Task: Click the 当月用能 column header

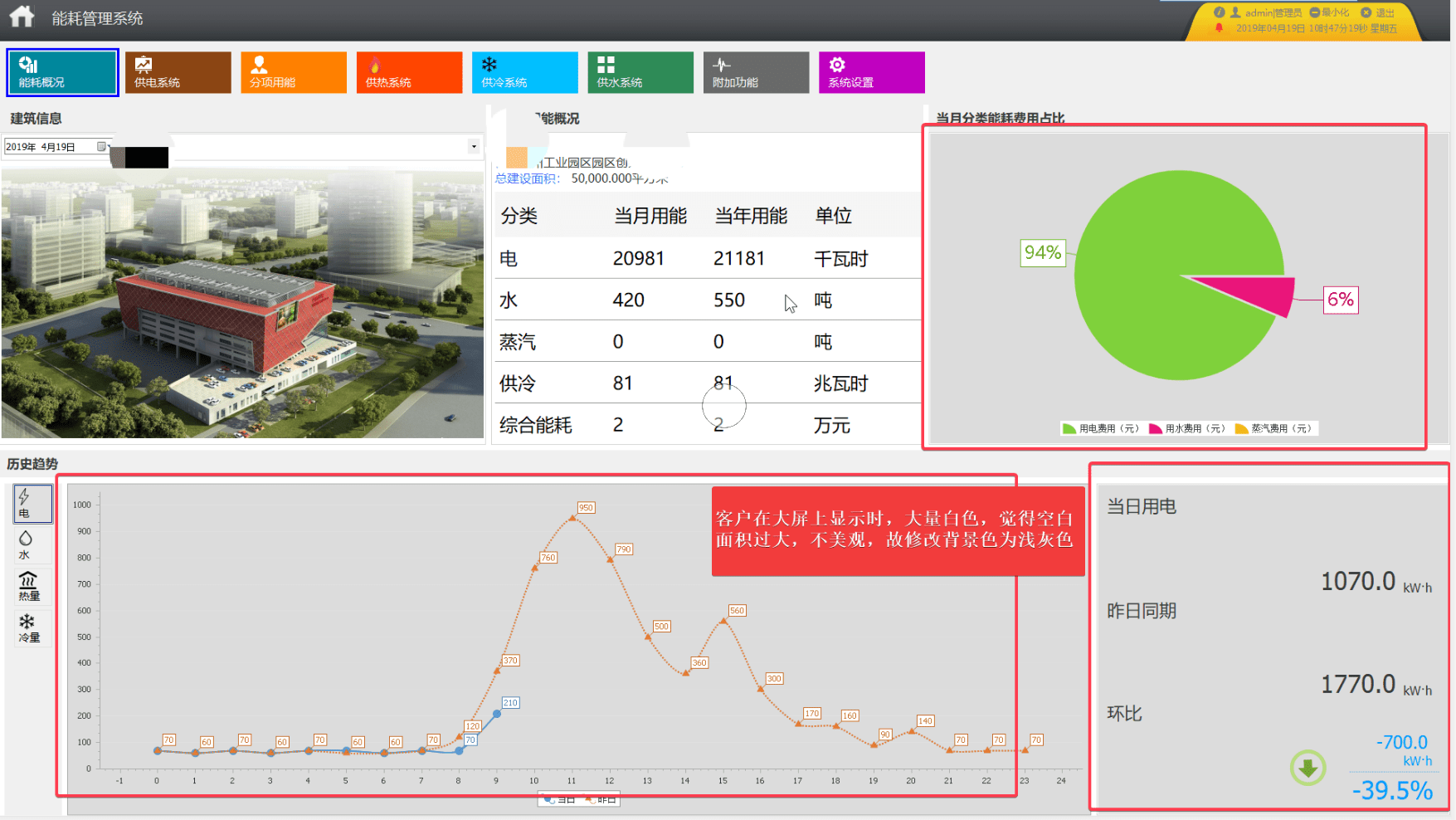Action: pos(650,216)
